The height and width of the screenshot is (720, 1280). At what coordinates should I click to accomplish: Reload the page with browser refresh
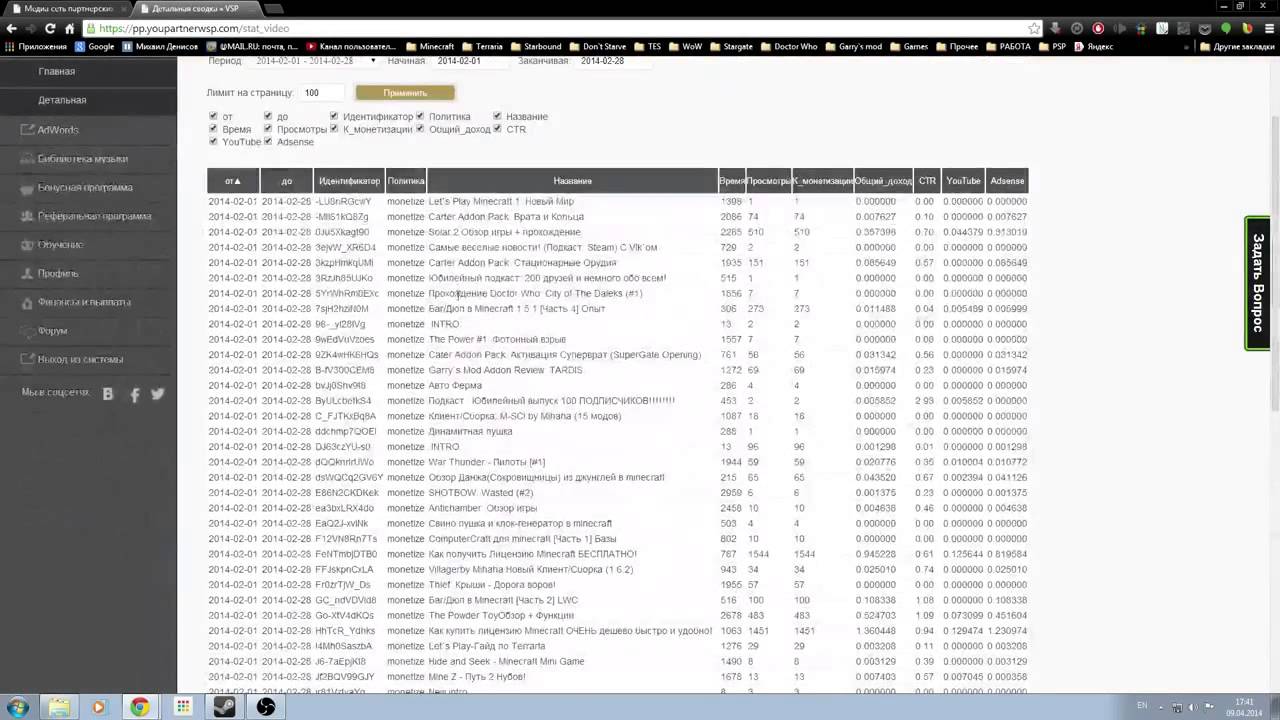click(51, 29)
